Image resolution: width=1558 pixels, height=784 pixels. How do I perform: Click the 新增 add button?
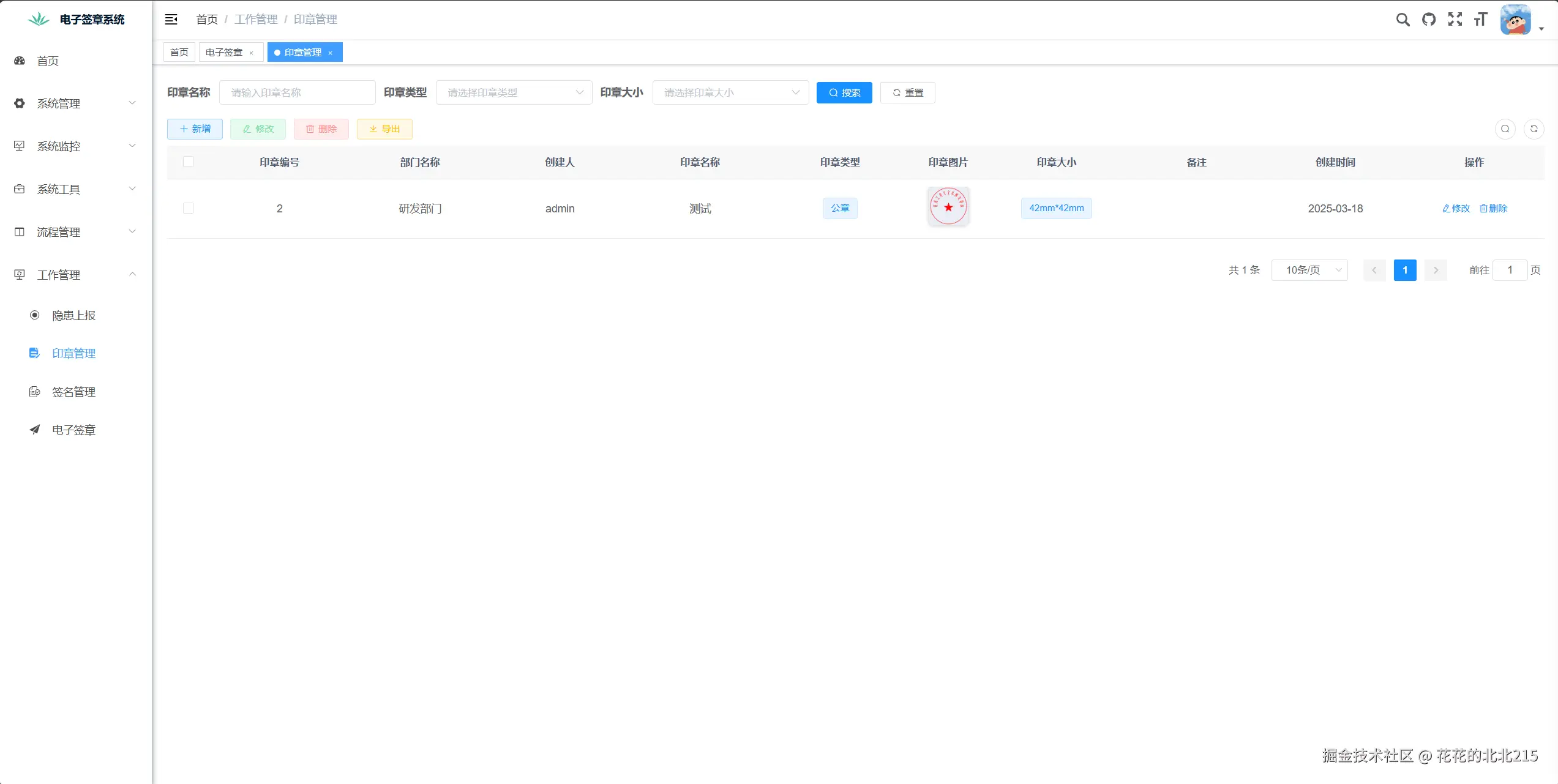[x=195, y=129]
